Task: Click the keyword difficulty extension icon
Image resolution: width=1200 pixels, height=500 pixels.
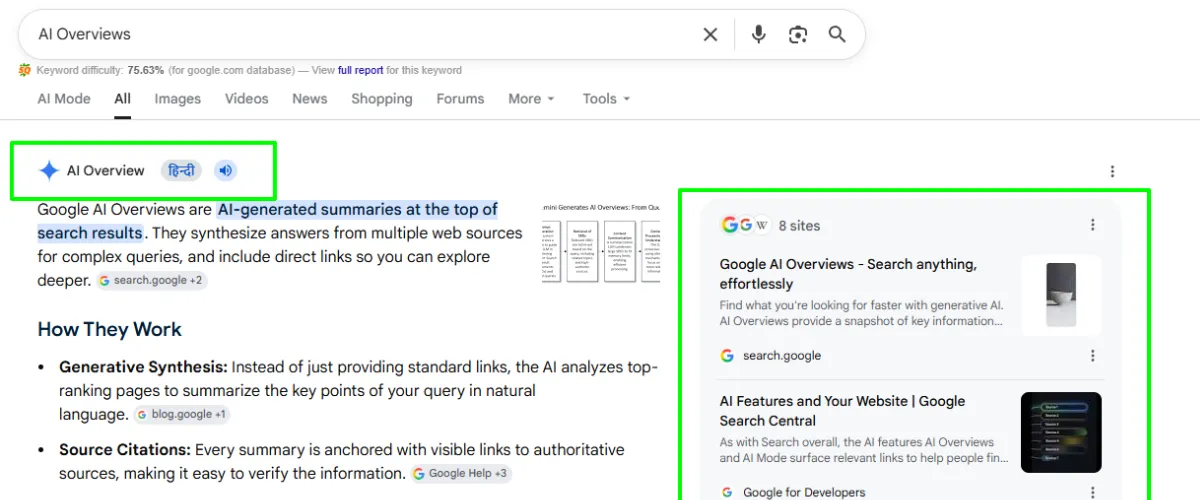Action: [x=25, y=70]
